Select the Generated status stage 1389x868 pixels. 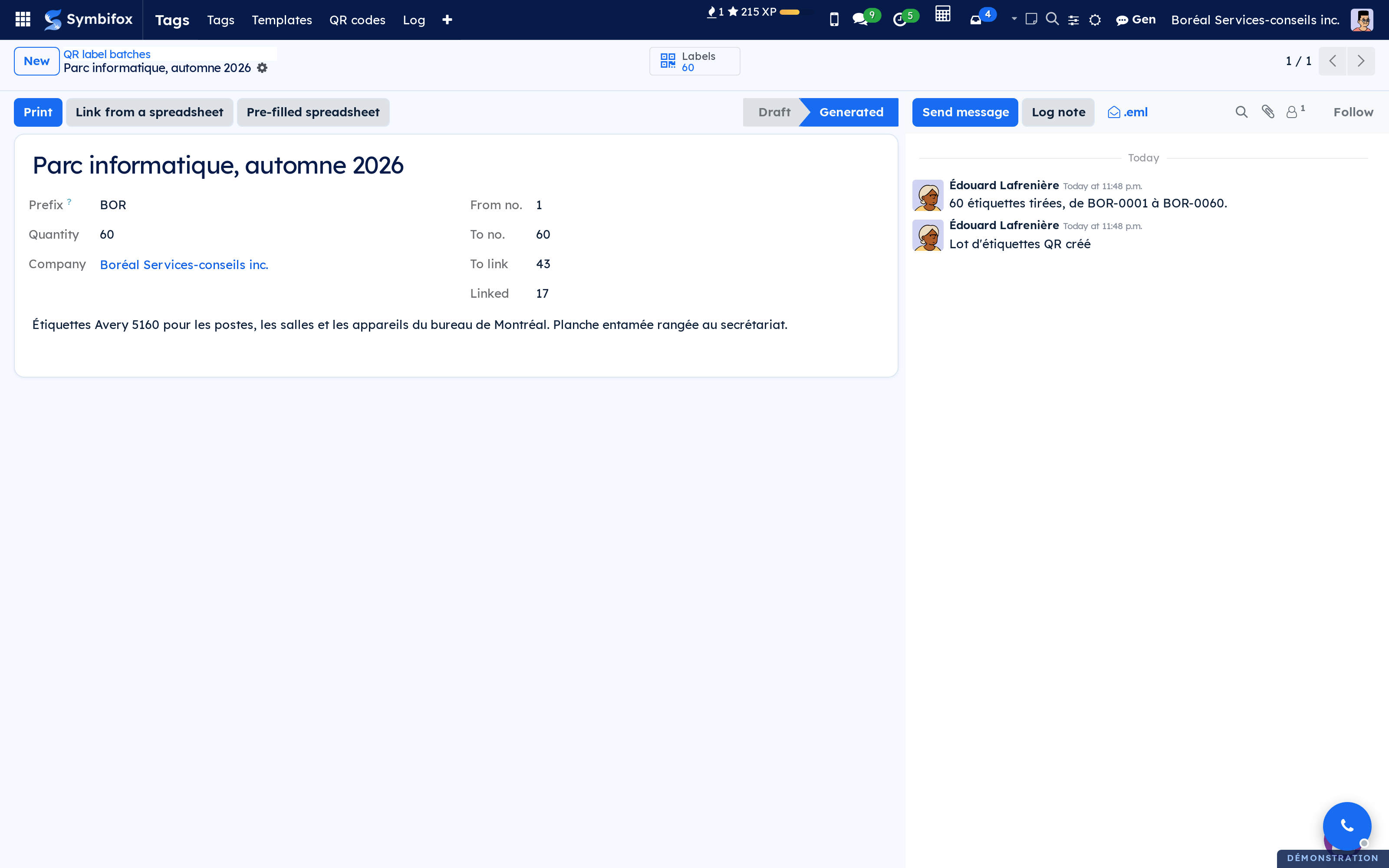click(851, 112)
